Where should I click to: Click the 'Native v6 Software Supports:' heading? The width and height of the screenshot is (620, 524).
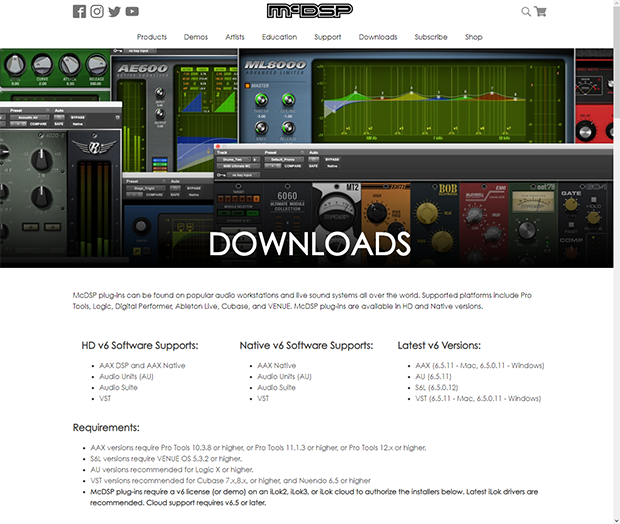(x=306, y=346)
